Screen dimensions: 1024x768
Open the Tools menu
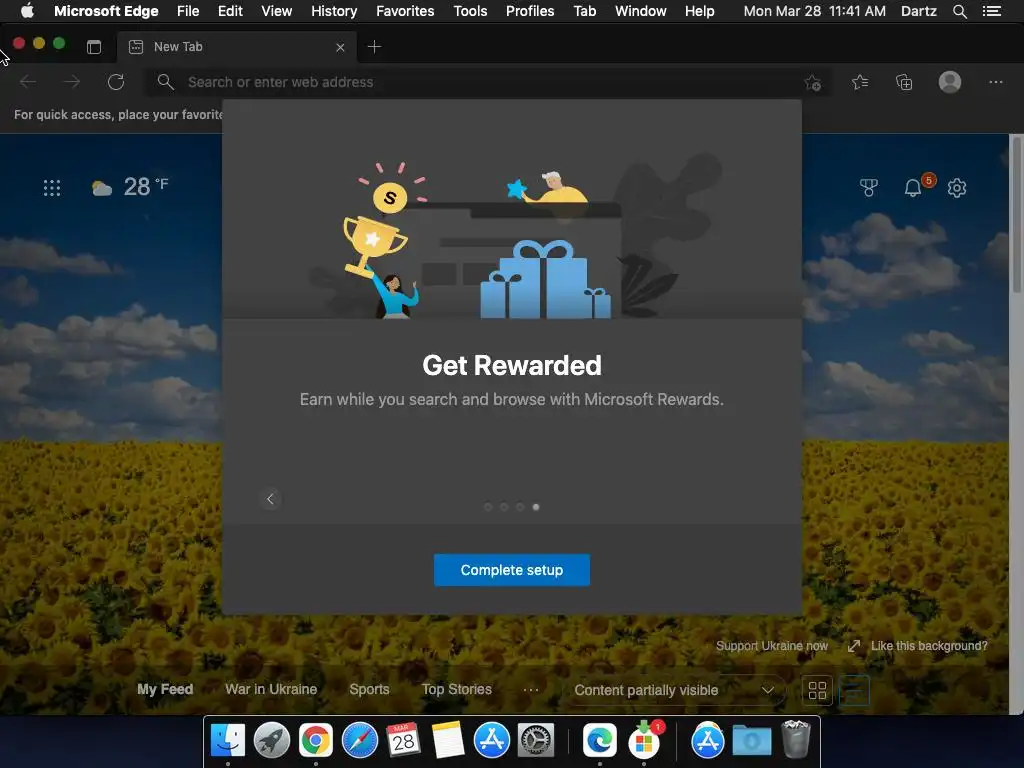point(470,11)
